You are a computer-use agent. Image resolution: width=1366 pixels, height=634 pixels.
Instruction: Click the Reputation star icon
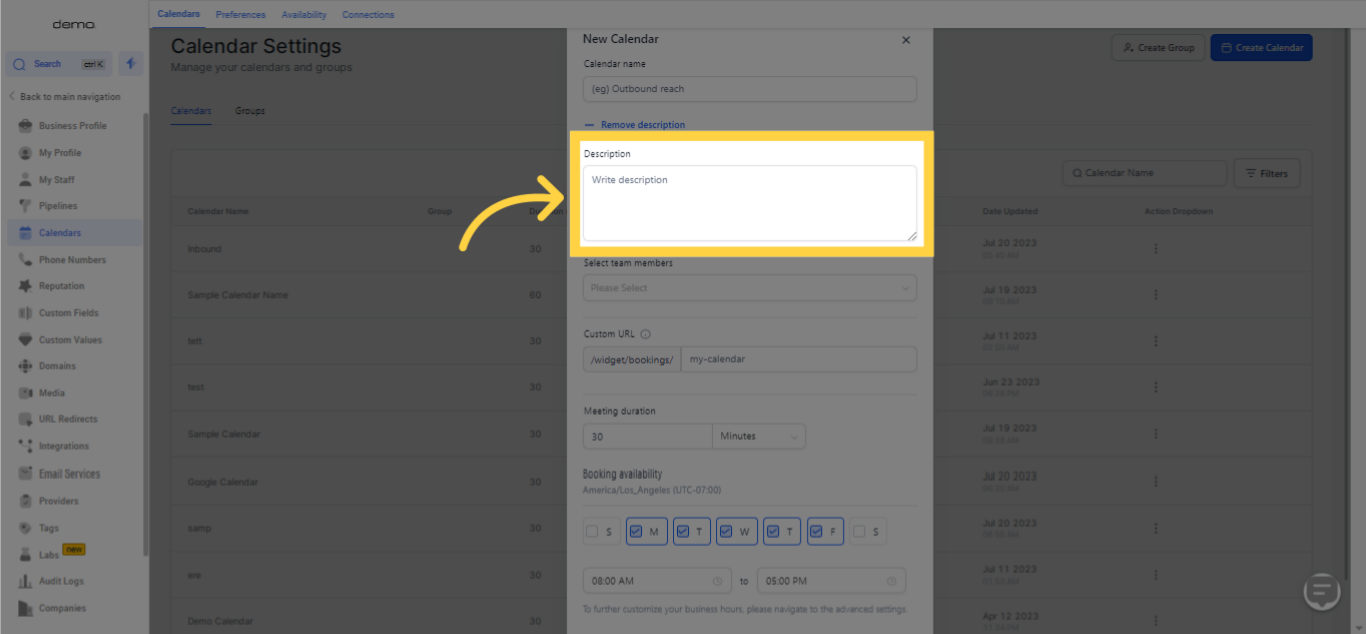coord(25,286)
